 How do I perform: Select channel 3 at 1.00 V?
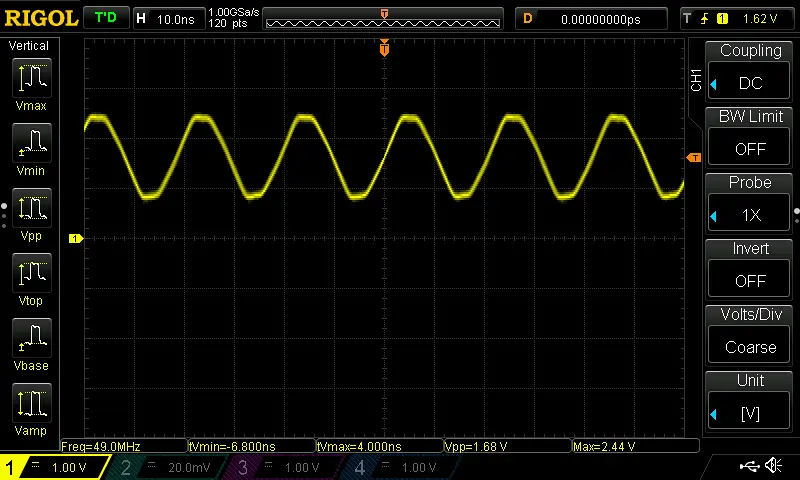tap(283, 467)
